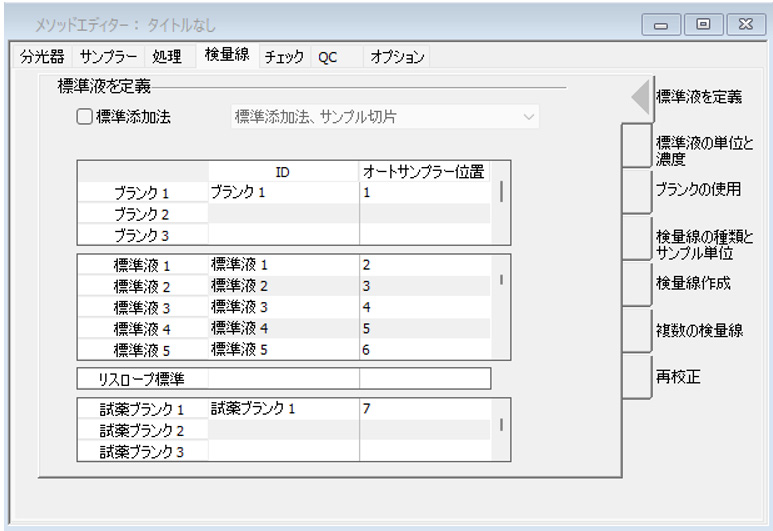Viewport: 773px width, 531px height.
Task: Open the 複数の検量線 side tab
Action: (699, 331)
